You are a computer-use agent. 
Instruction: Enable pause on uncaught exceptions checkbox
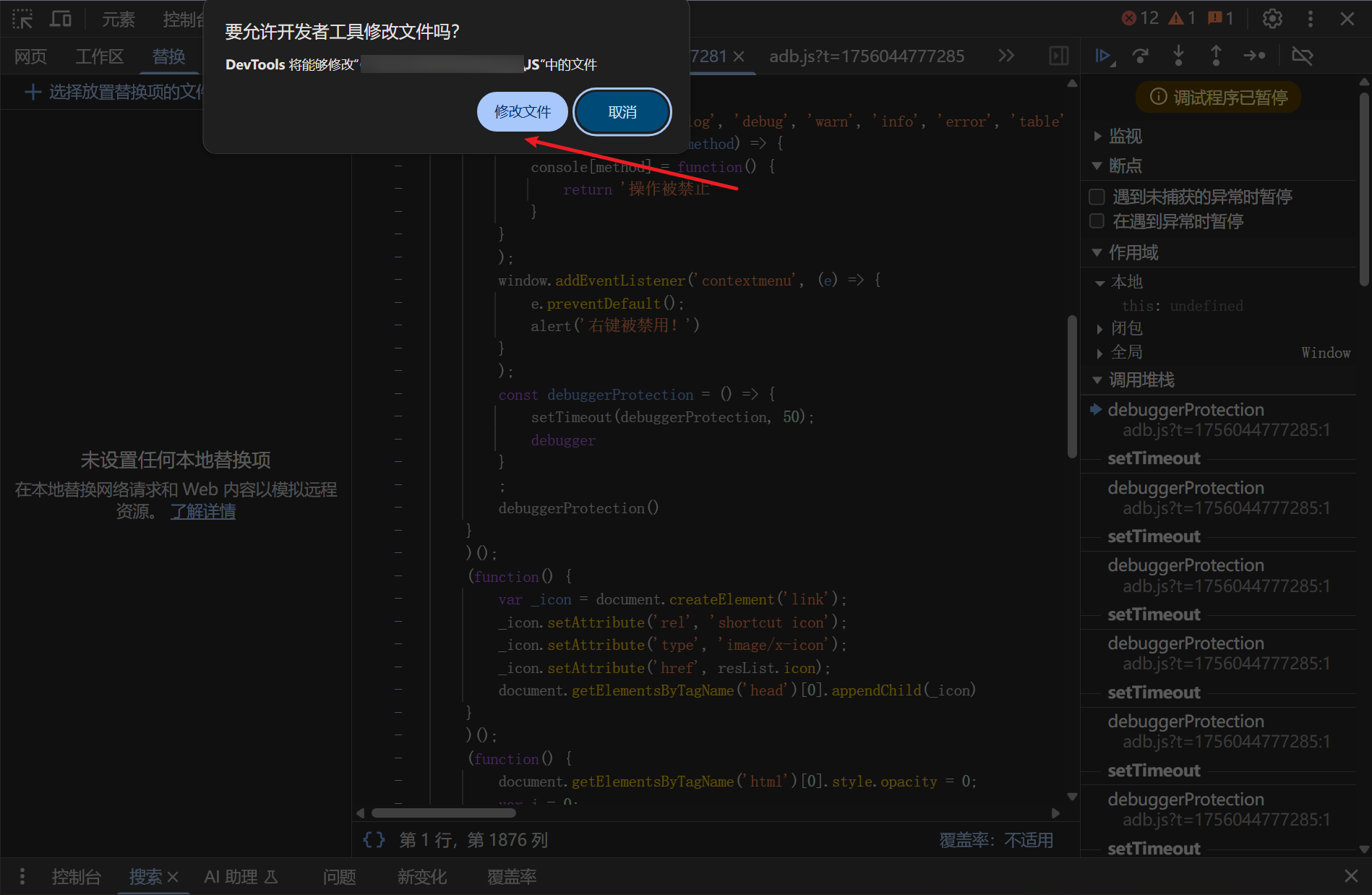(1097, 197)
